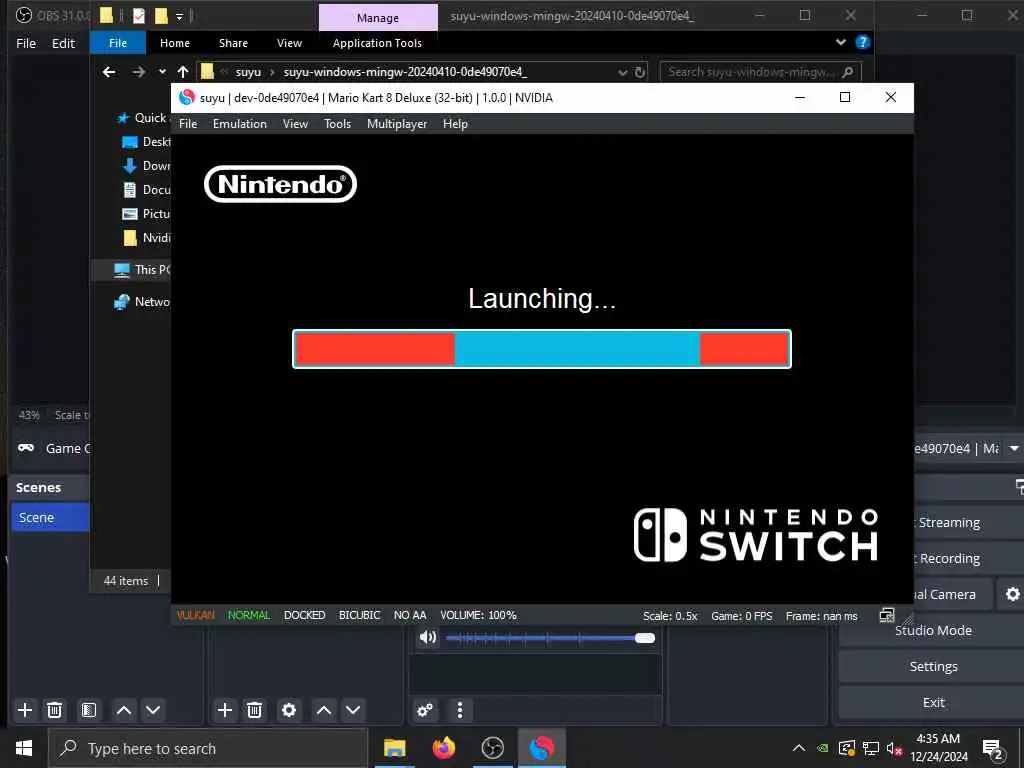Image resolution: width=1024 pixels, height=768 pixels.
Task: Click VOLUME: 100% in suyu status bar
Action: 478,615
